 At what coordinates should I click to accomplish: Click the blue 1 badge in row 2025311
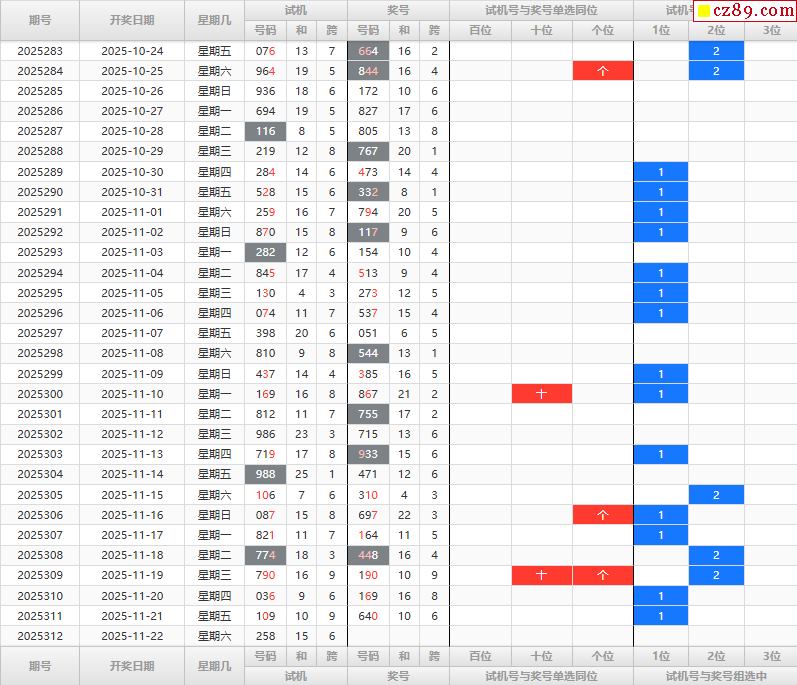point(660,616)
